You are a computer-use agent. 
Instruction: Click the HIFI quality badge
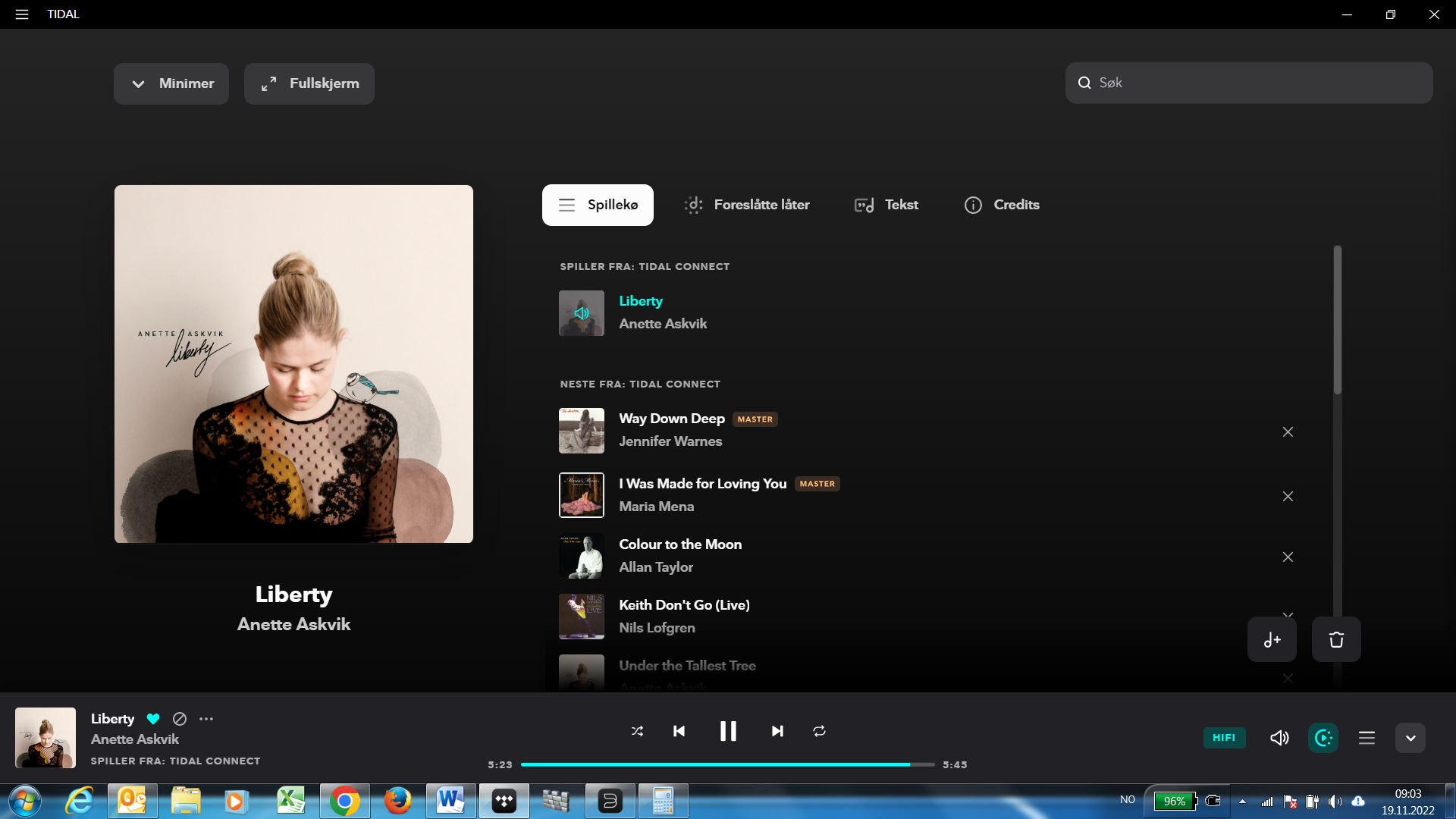click(1224, 738)
